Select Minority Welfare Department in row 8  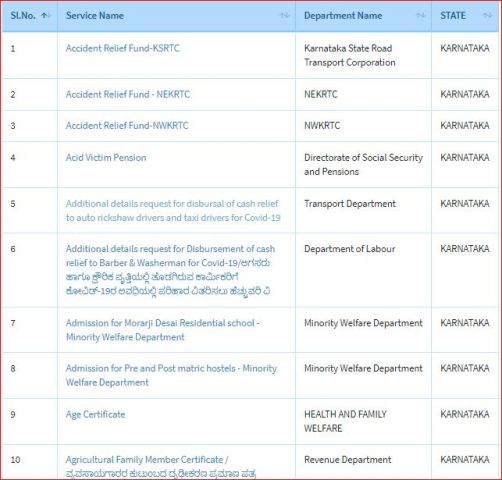363,375
